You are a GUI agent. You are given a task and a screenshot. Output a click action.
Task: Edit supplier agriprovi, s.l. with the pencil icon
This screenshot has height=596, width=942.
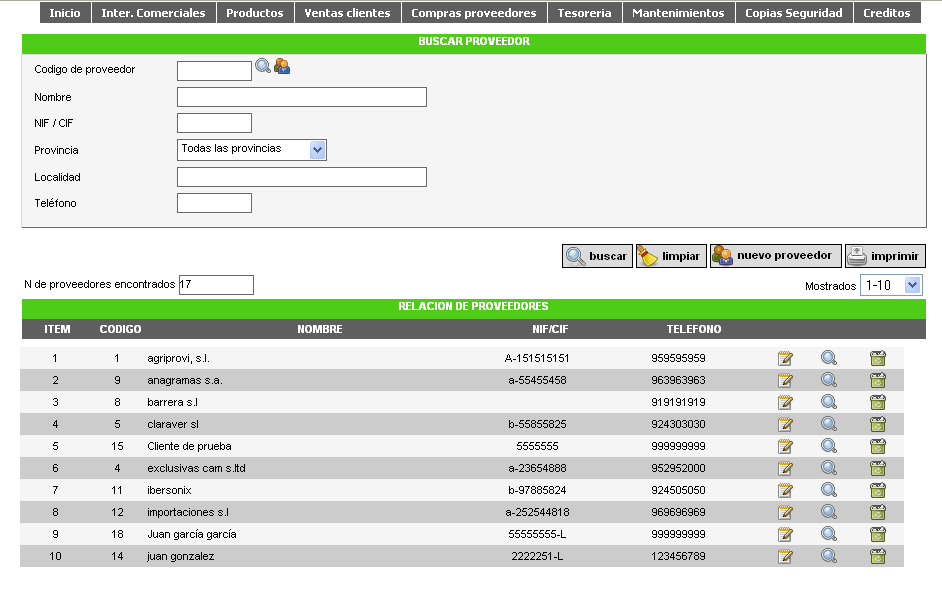coord(786,357)
